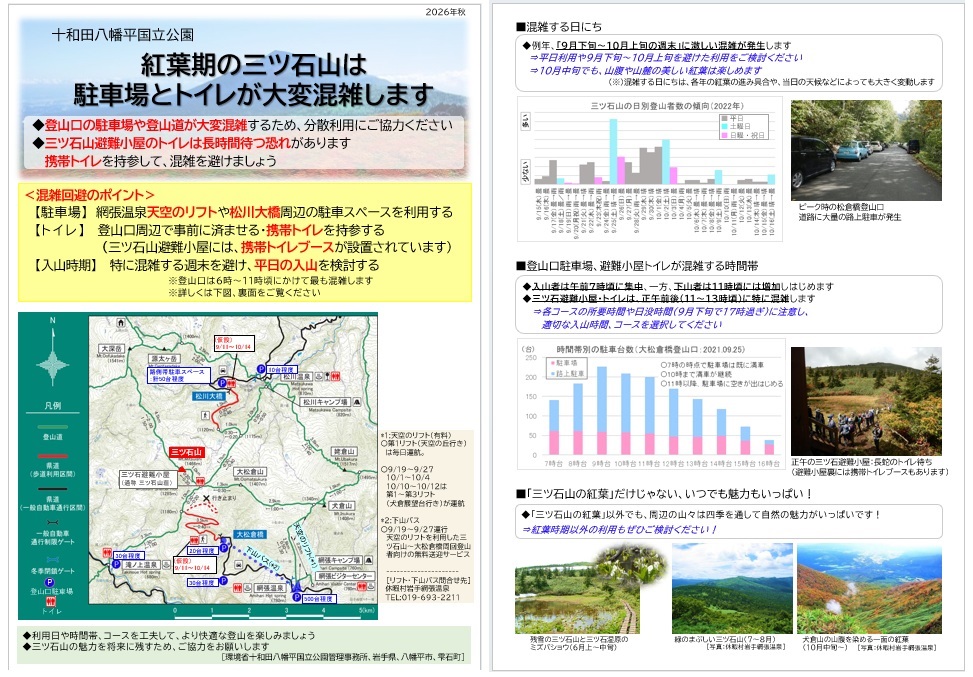973x677 pixels.
Task: Click the 三ツ石避難小屋 label box on the map
Action: pyautogui.click(x=148, y=478)
